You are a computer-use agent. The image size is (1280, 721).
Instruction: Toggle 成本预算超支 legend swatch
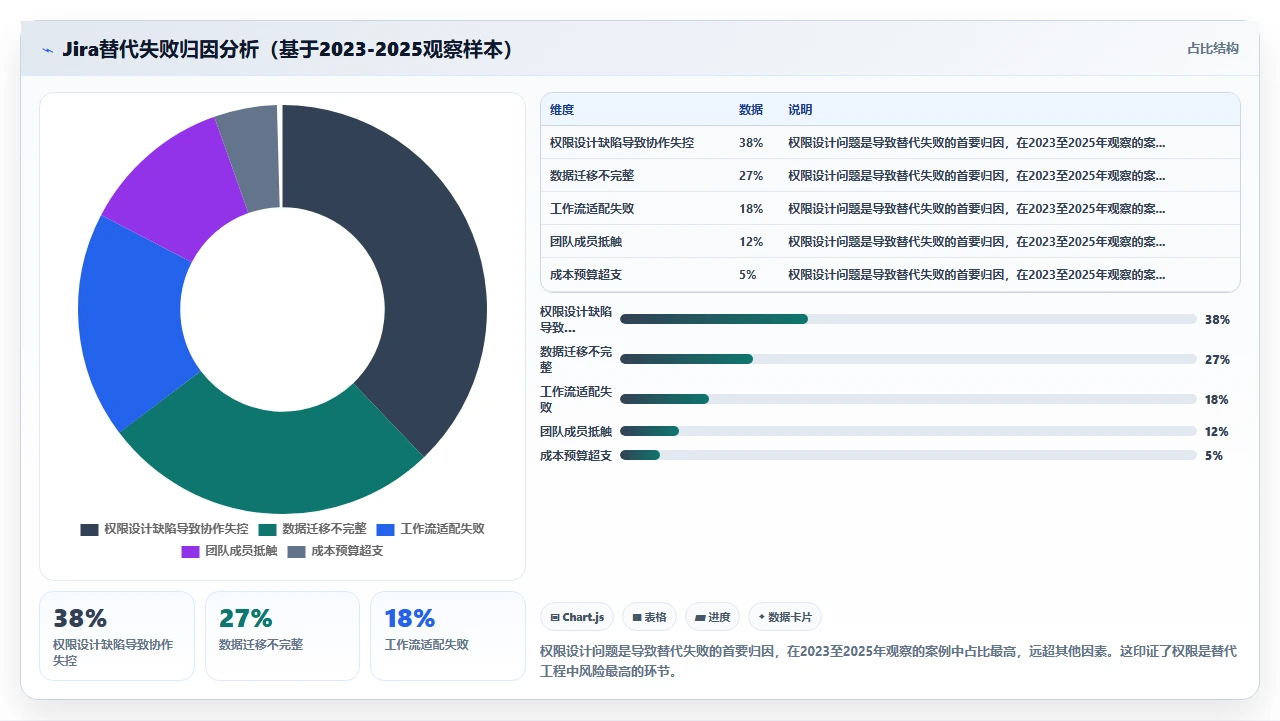(296, 551)
